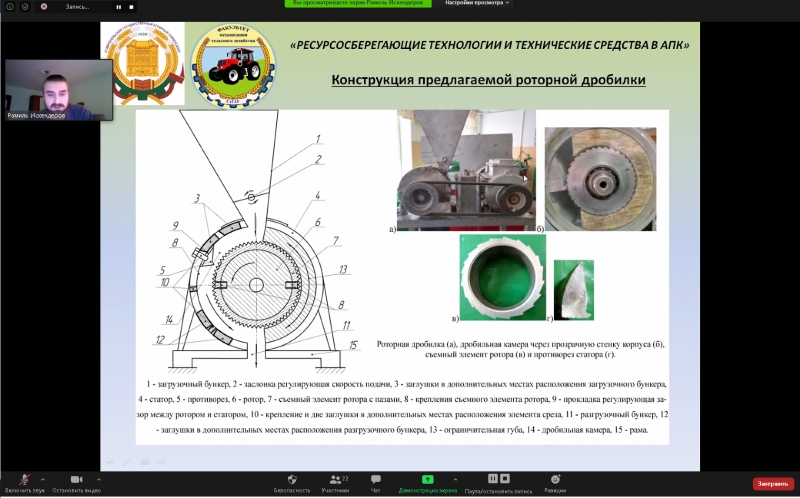
Task: Pause the recording in bottom toolbar
Action: [492, 479]
